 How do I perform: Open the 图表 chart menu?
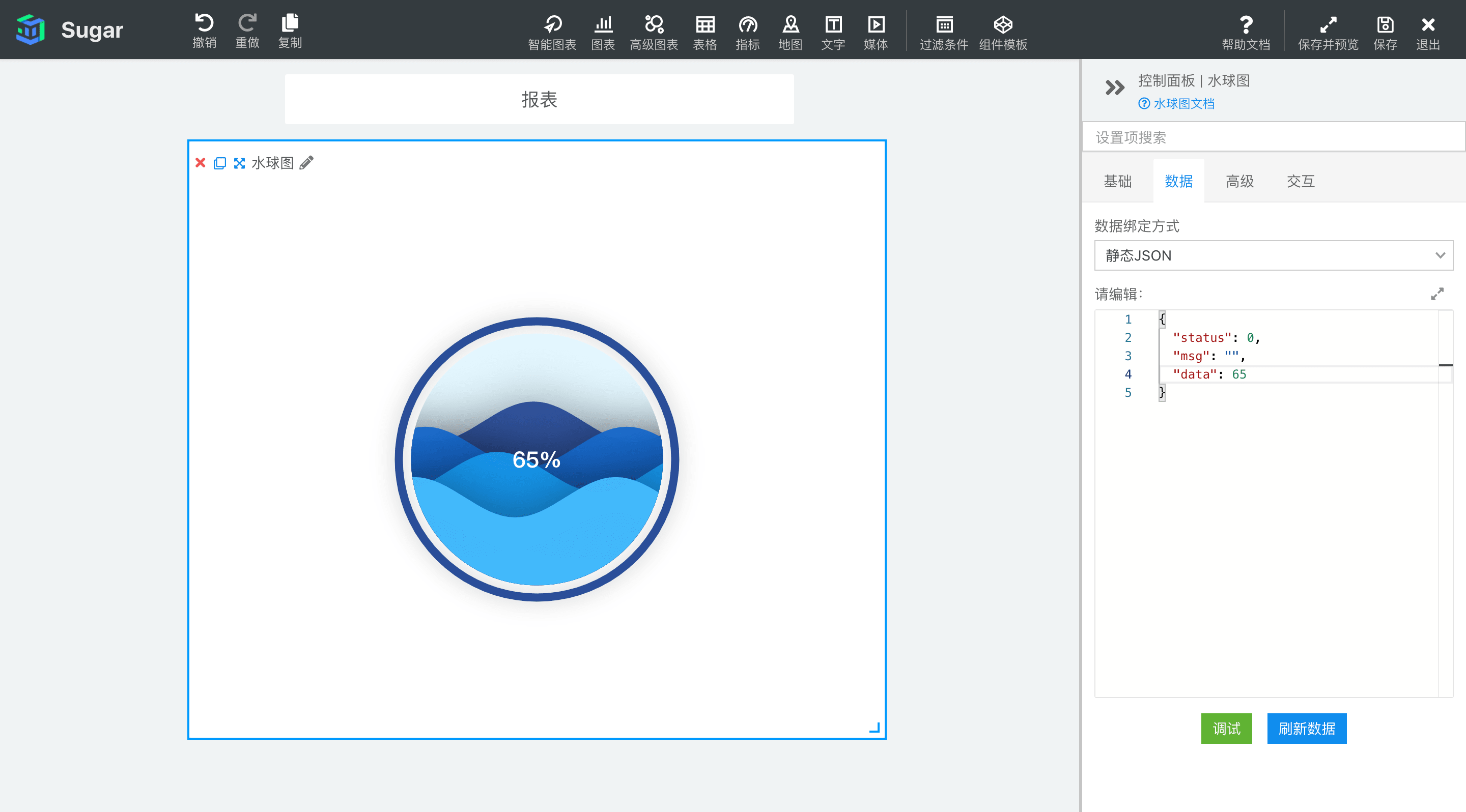coord(603,33)
